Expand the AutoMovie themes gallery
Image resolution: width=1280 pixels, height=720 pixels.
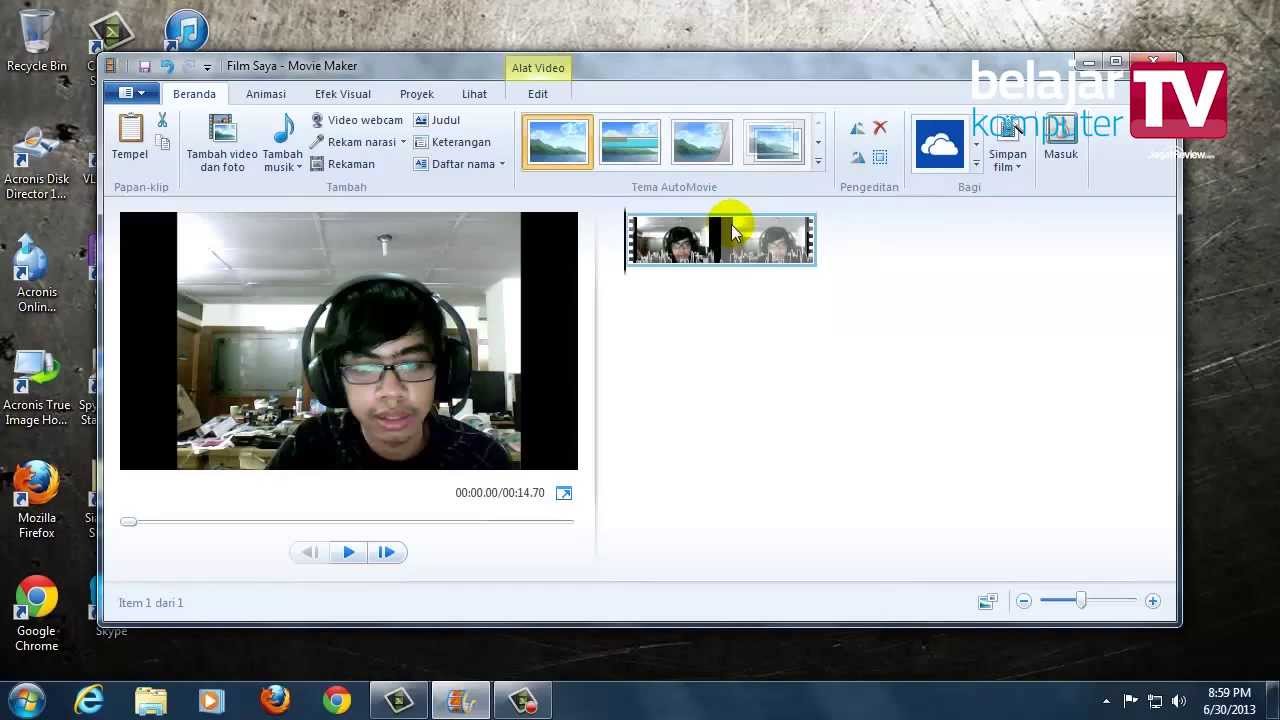click(x=818, y=162)
